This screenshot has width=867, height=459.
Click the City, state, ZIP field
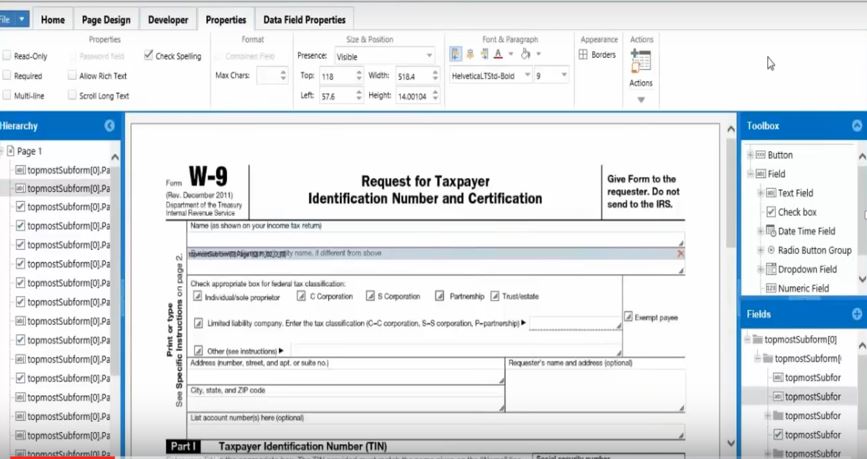point(346,403)
